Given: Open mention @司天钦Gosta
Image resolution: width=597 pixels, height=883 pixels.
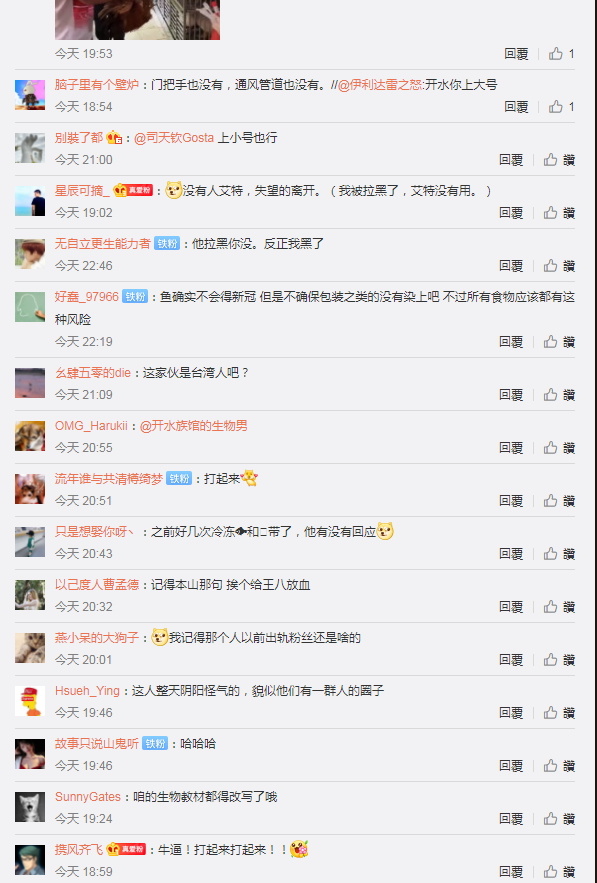Looking at the screenshot, I should (x=174, y=138).
